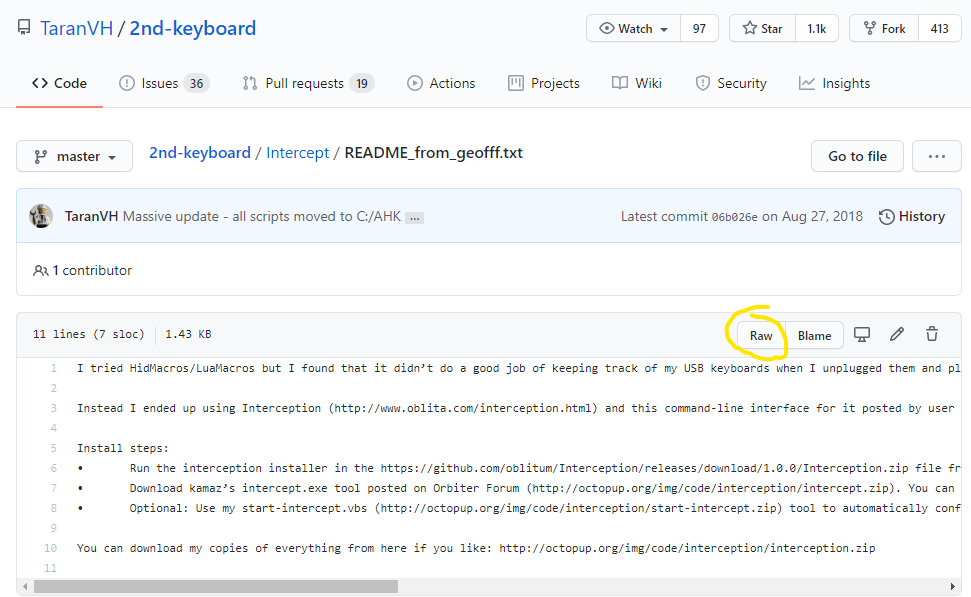This screenshot has height=597, width=971.
Task: Click the horizontal scrollbar under the code
Action: pyautogui.click(x=215, y=586)
